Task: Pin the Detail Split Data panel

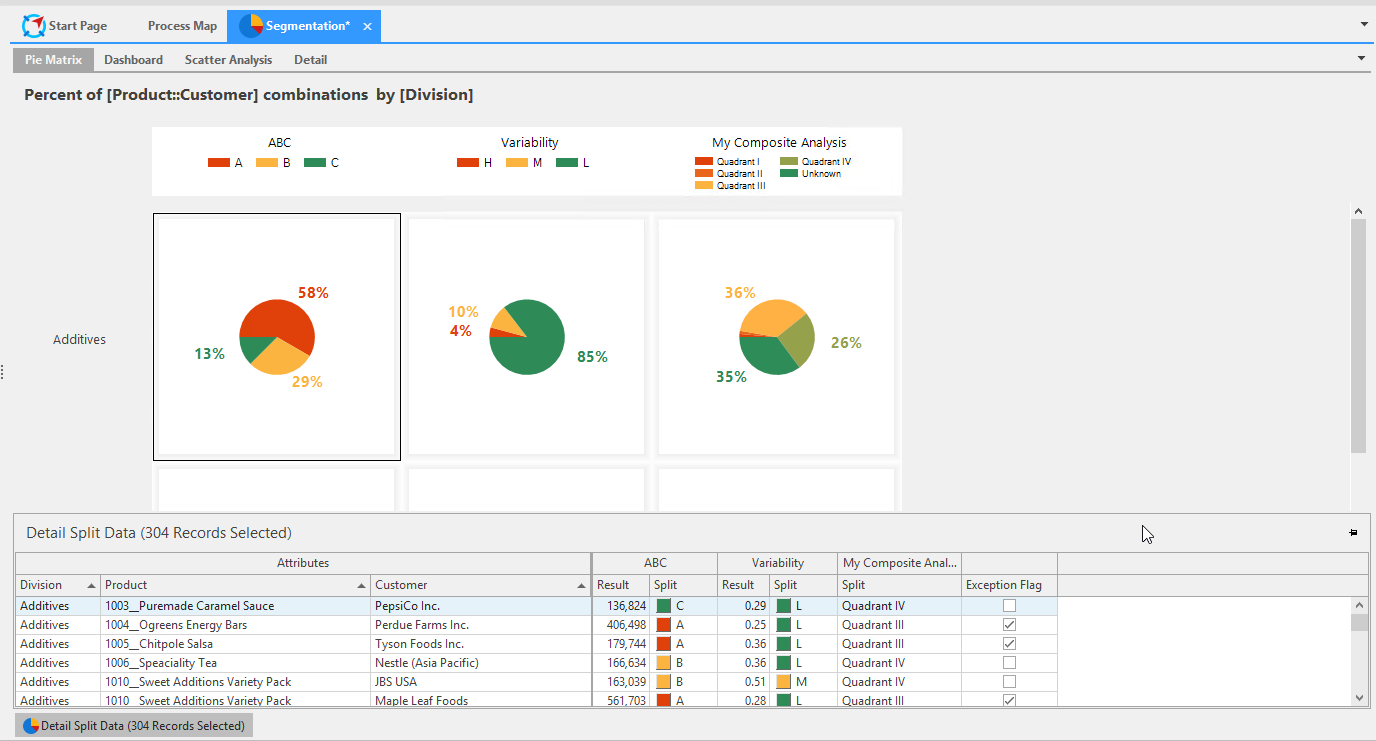Action: tap(1353, 533)
